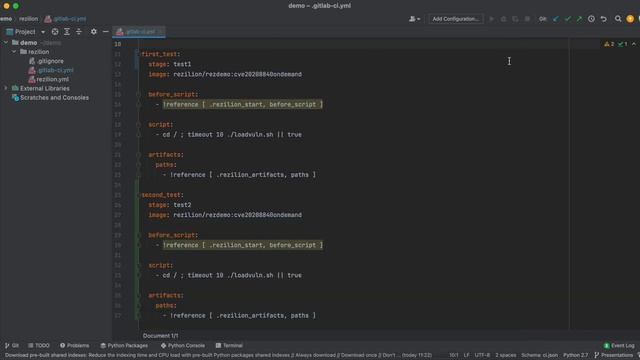Click the Debug bug icon in toolbar
Image resolution: width=640 pixels, height=360 pixels.
[x=503, y=19]
